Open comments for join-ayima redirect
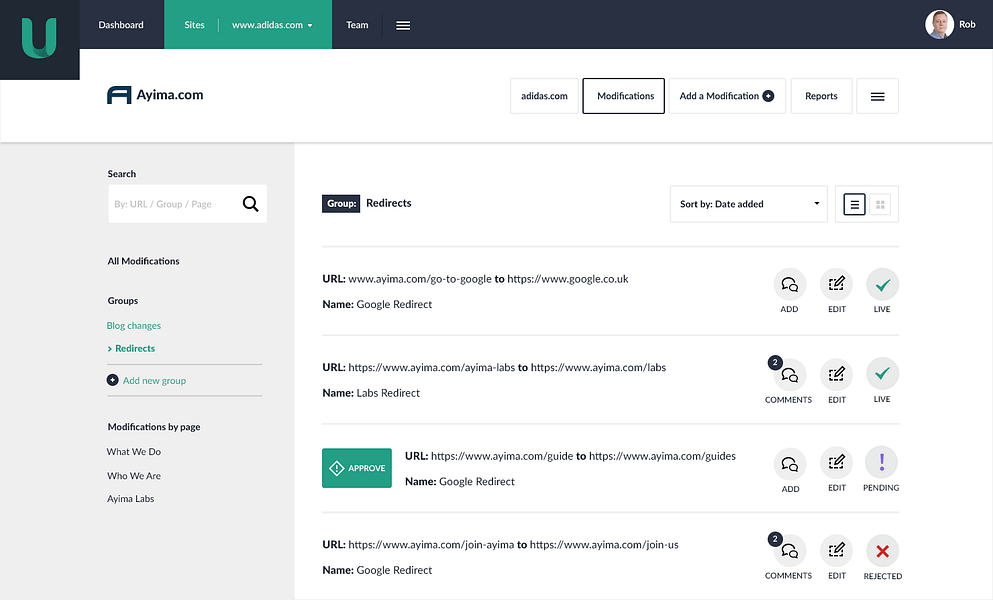 (x=790, y=551)
